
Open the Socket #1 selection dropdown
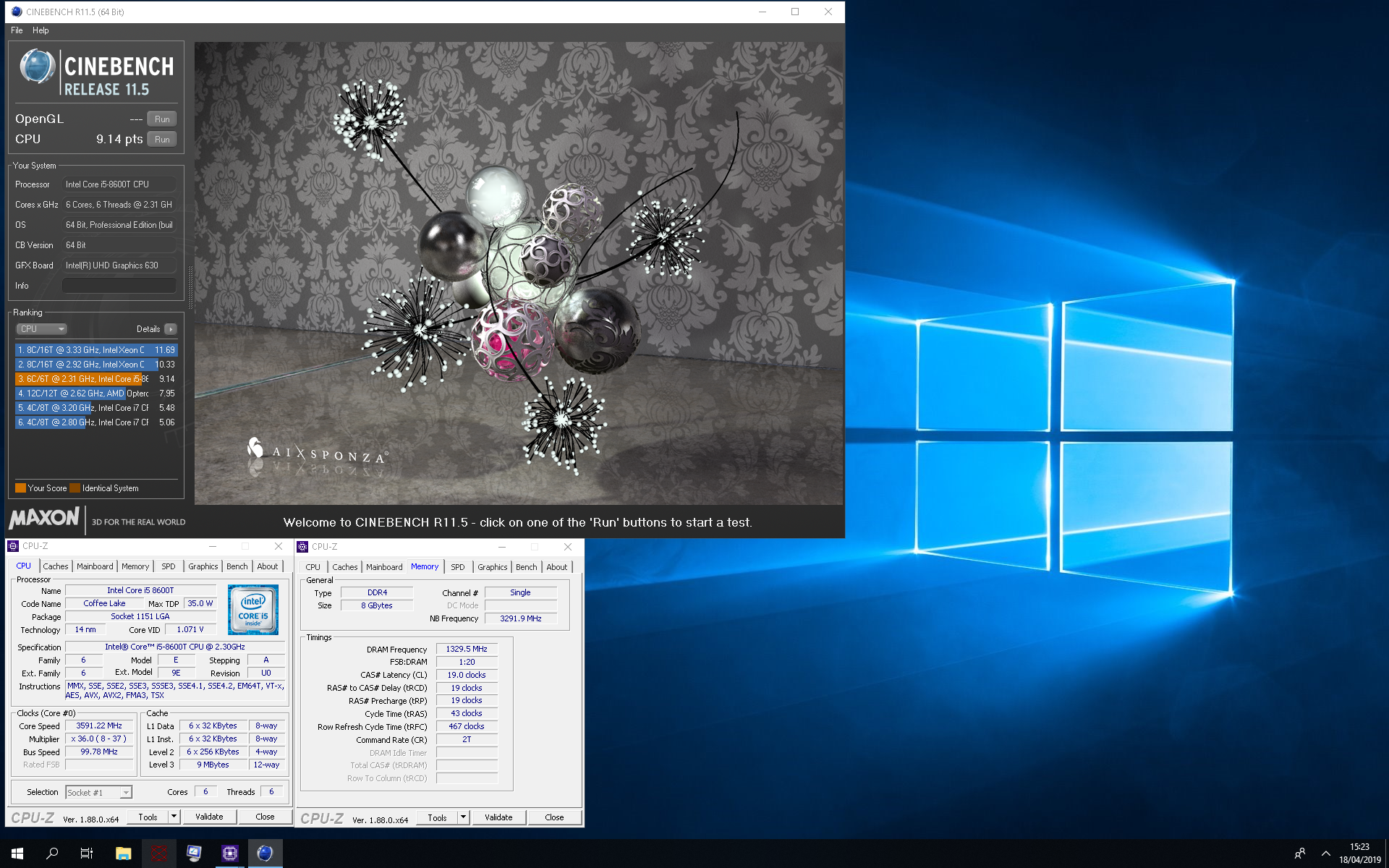click(x=98, y=793)
